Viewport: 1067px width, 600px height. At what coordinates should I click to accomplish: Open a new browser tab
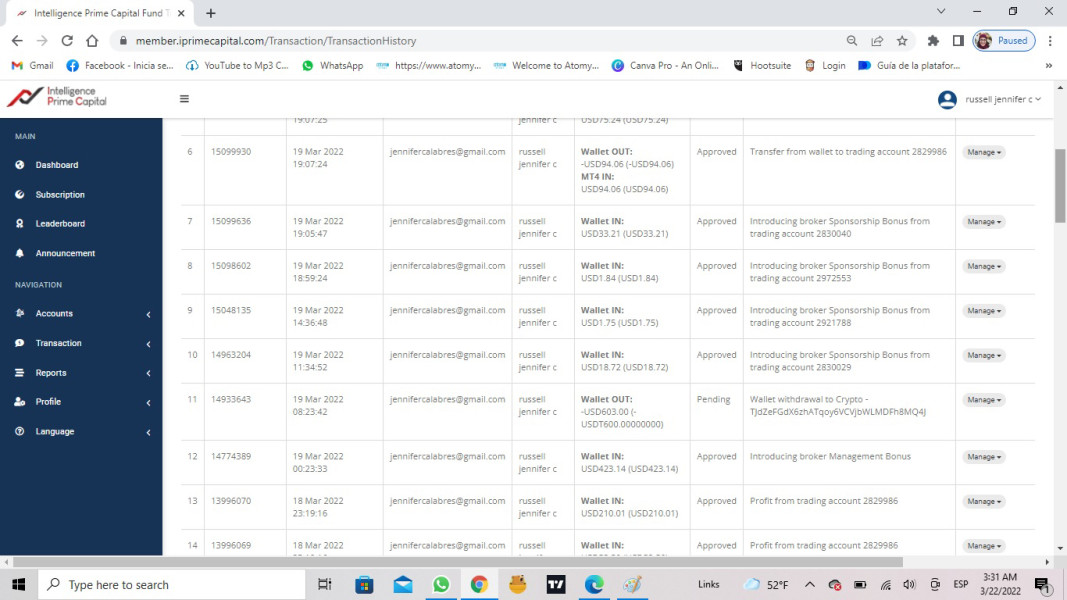pyautogui.click(x=211, y=13)
